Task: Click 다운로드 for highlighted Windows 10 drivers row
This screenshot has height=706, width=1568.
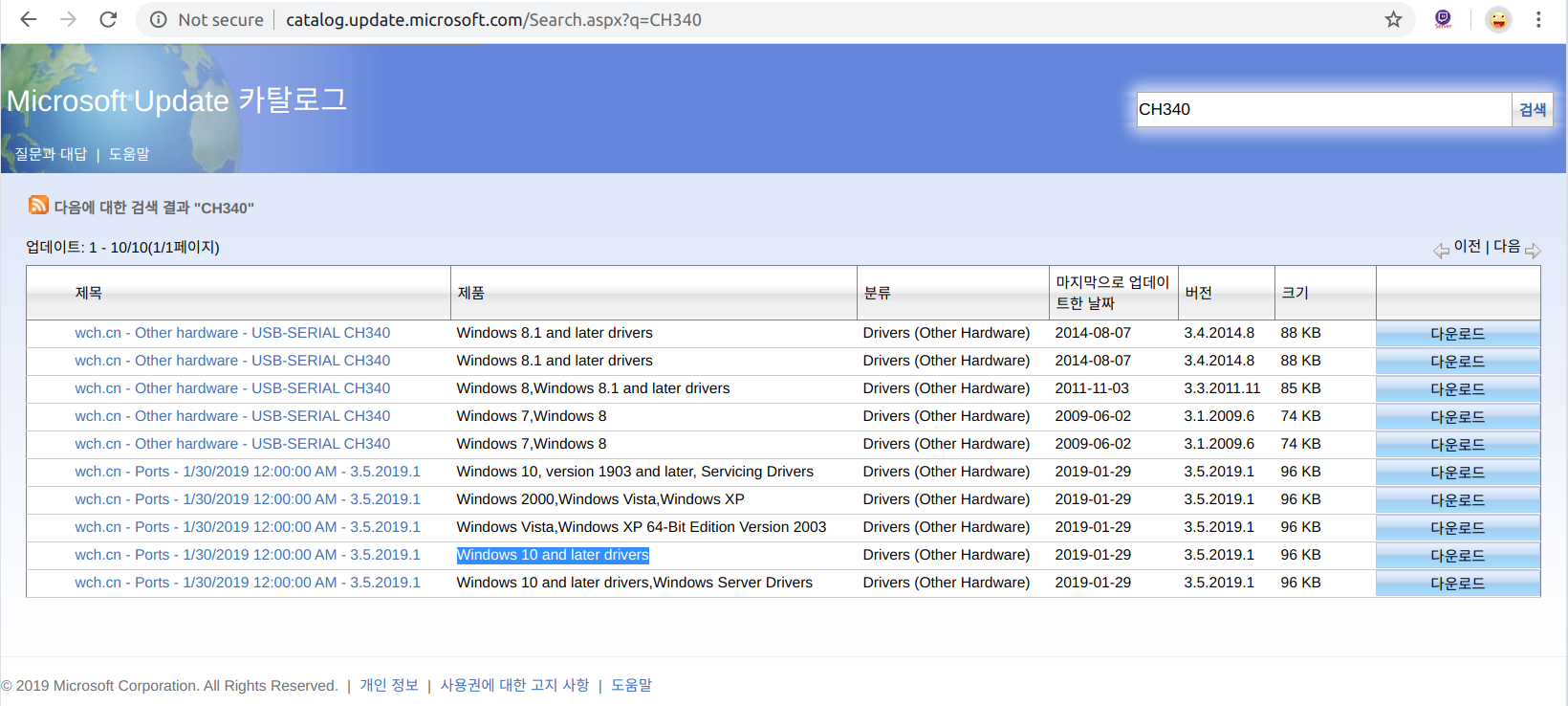Action: pyautogui.click(x=1458, y=556)
